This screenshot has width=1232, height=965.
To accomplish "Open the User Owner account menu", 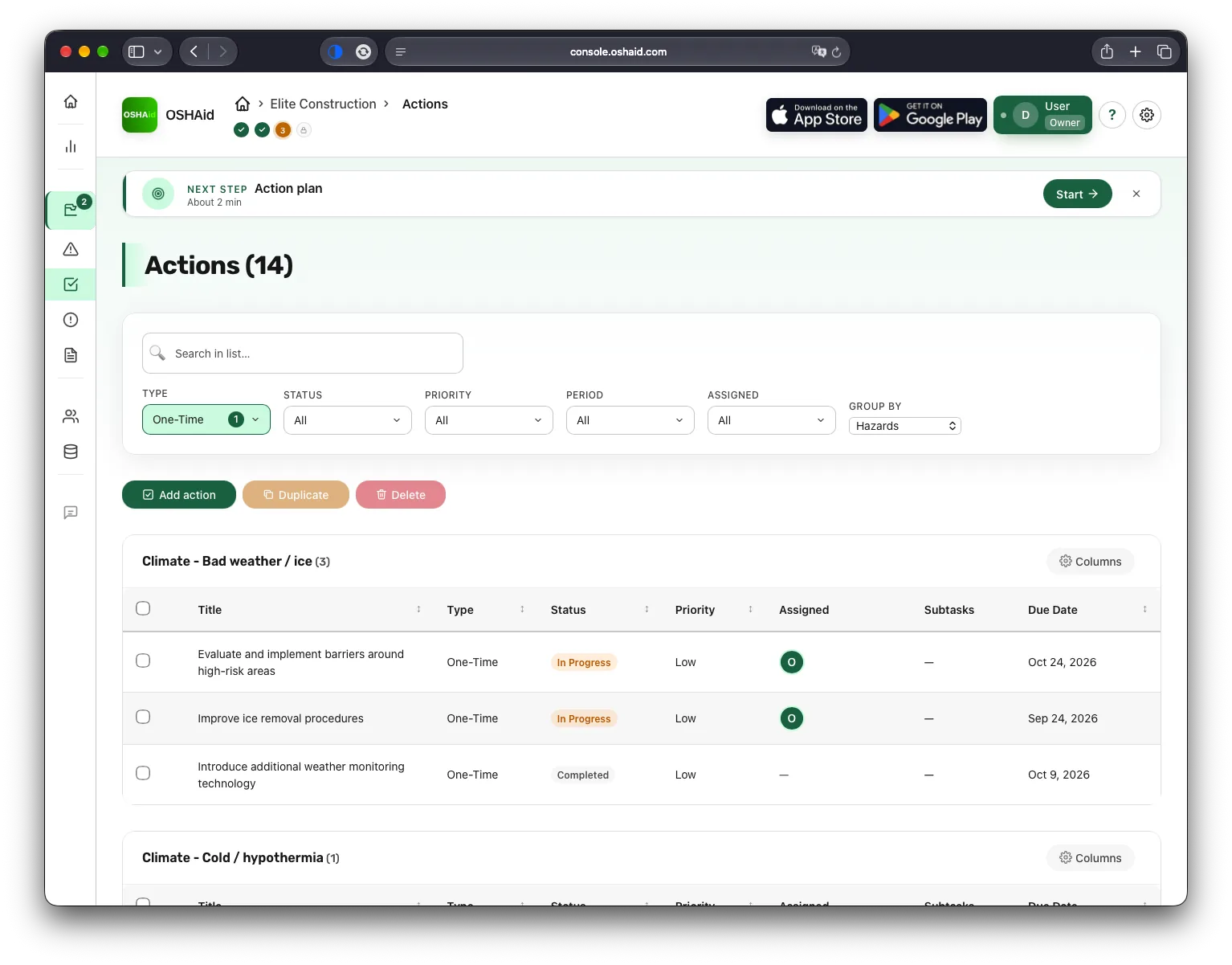I will click(1042, 115).
